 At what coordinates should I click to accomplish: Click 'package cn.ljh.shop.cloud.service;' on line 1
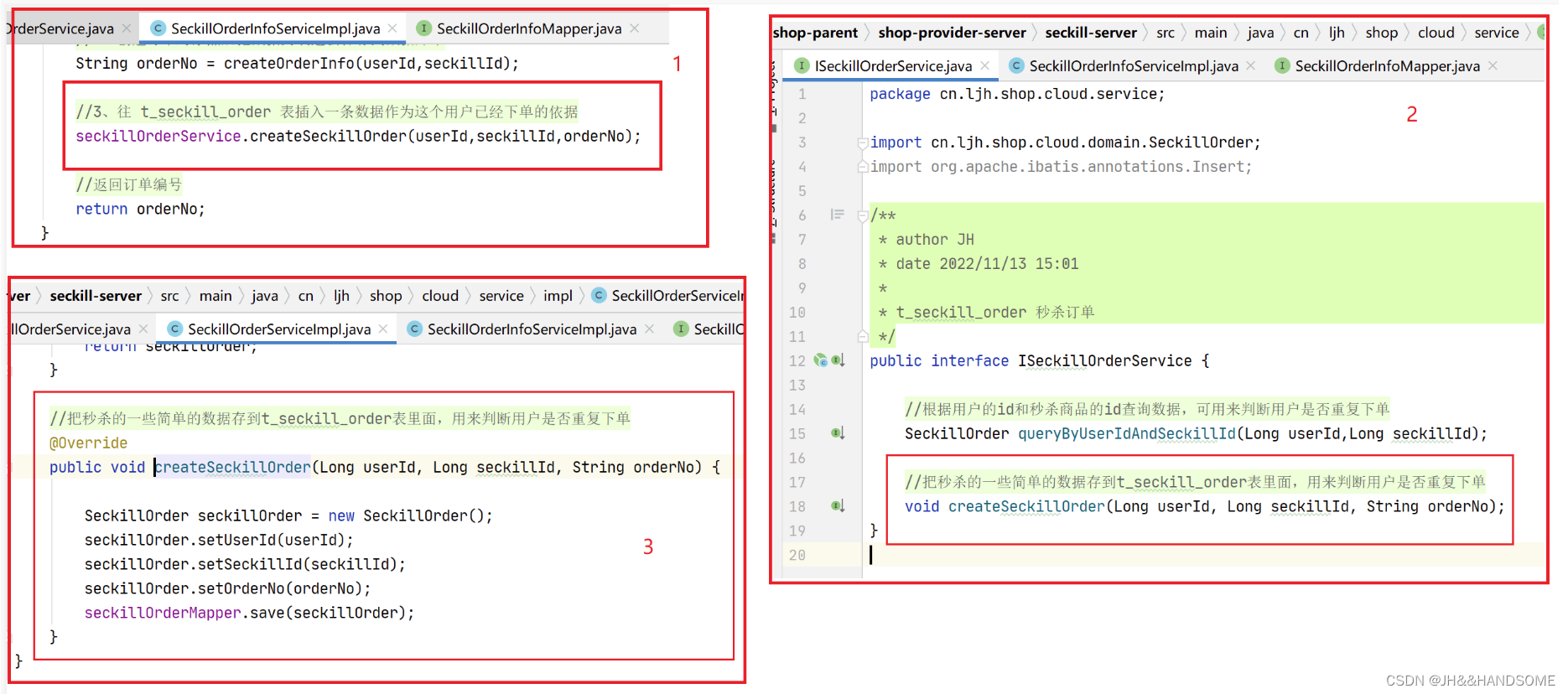tap(1017, 94)
